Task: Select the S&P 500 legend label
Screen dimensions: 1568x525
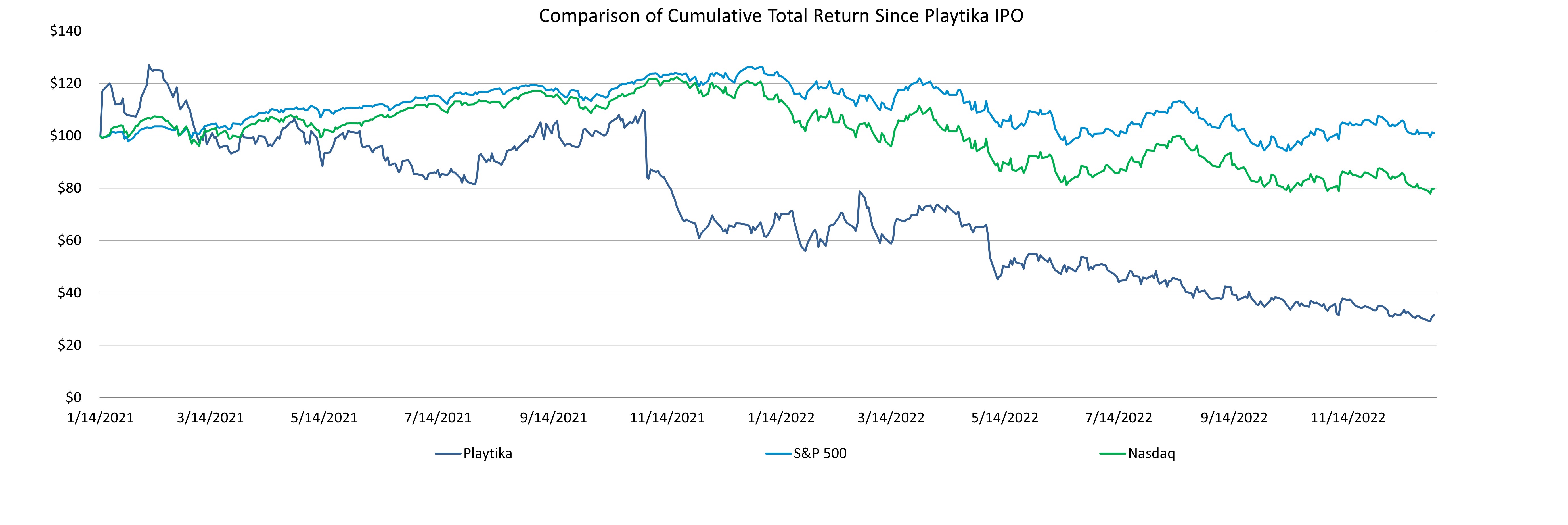Action: [x=820, y=454]
